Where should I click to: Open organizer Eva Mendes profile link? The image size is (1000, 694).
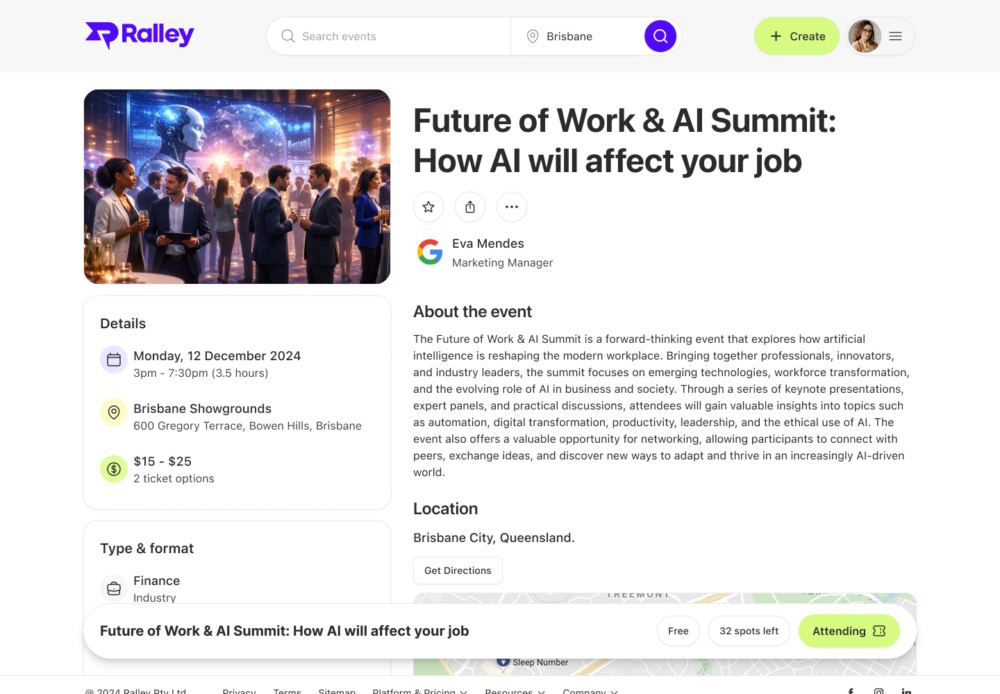pyautogui.click(x=488, y=243)
